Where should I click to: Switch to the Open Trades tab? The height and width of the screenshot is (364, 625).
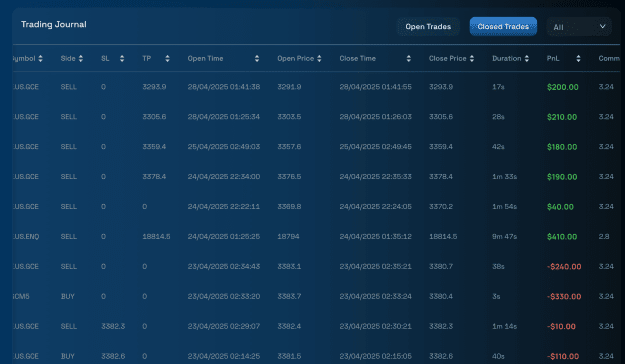tap(428, 27)
